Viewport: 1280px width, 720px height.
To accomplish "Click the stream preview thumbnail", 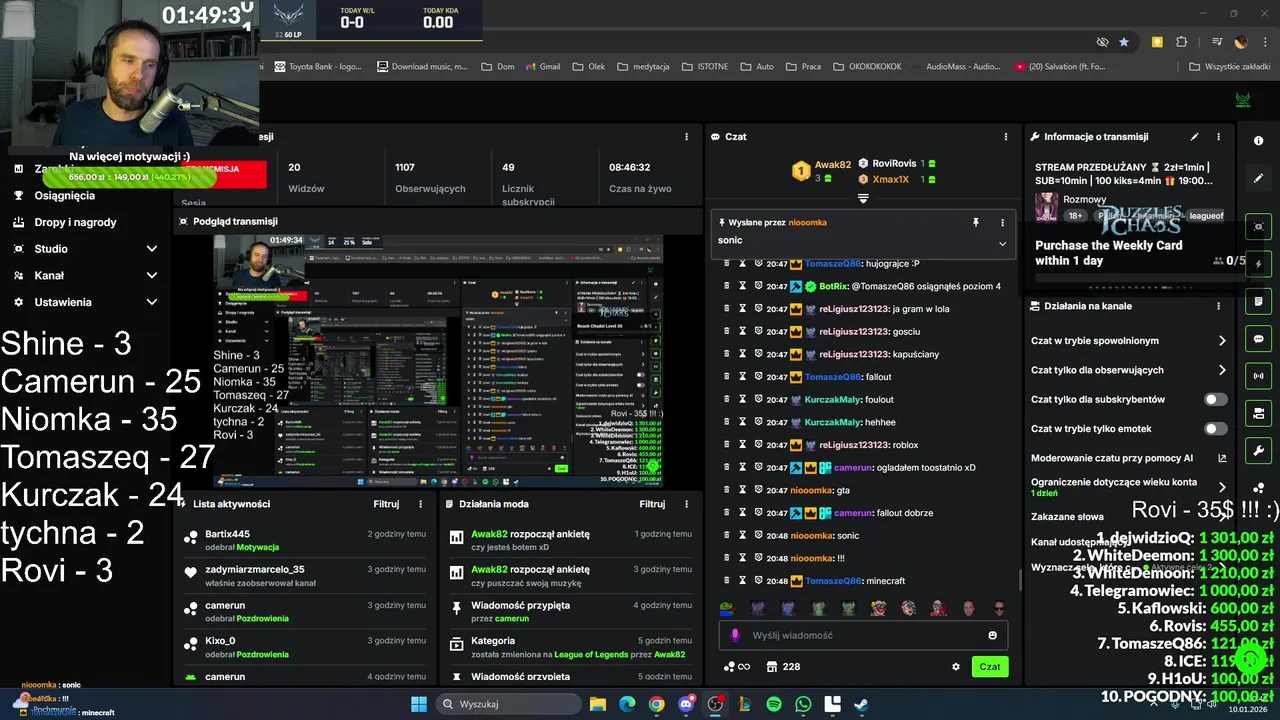I will [438, 362].
